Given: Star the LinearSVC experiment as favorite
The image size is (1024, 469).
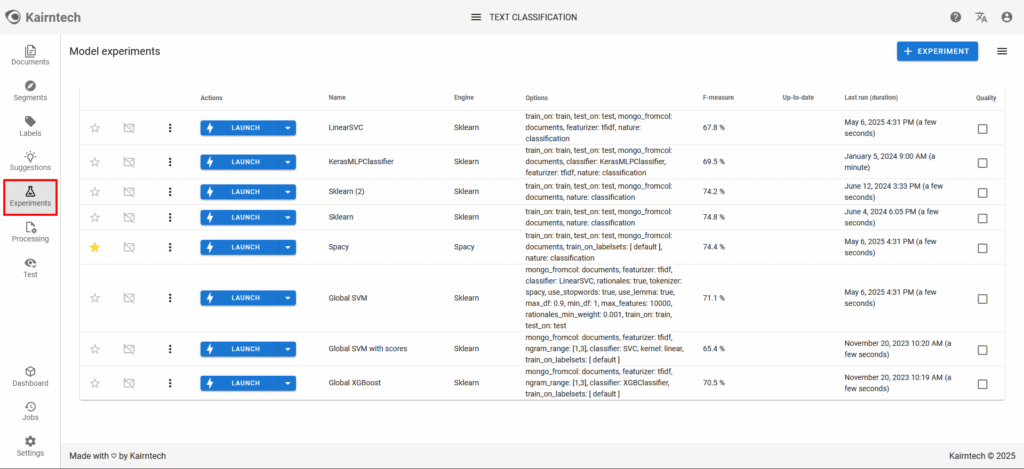Looking at the screenshot, I should point(96,128).
